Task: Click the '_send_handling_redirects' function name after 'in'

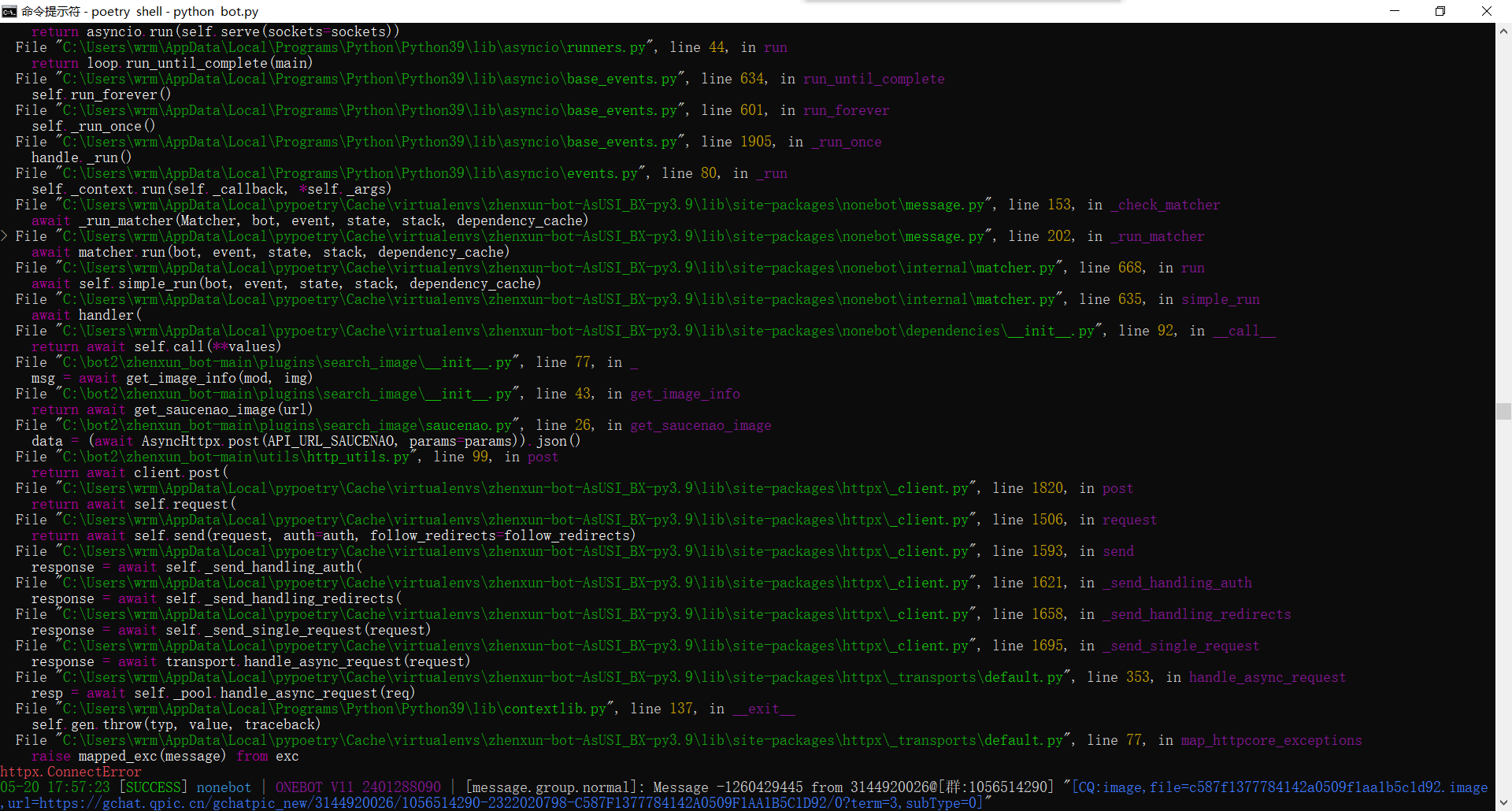Action: [x=1197, y=614]
